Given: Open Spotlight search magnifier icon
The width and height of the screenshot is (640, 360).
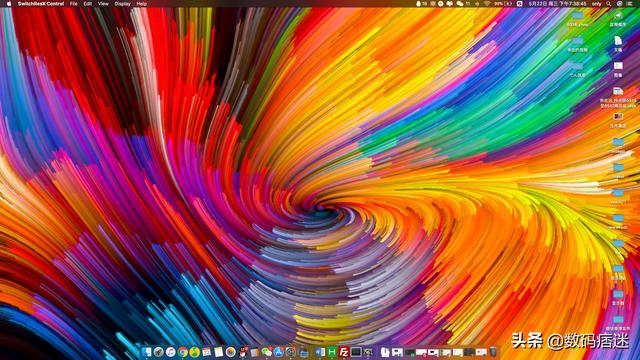Looking at the screenshot, I should click(608, 4).
